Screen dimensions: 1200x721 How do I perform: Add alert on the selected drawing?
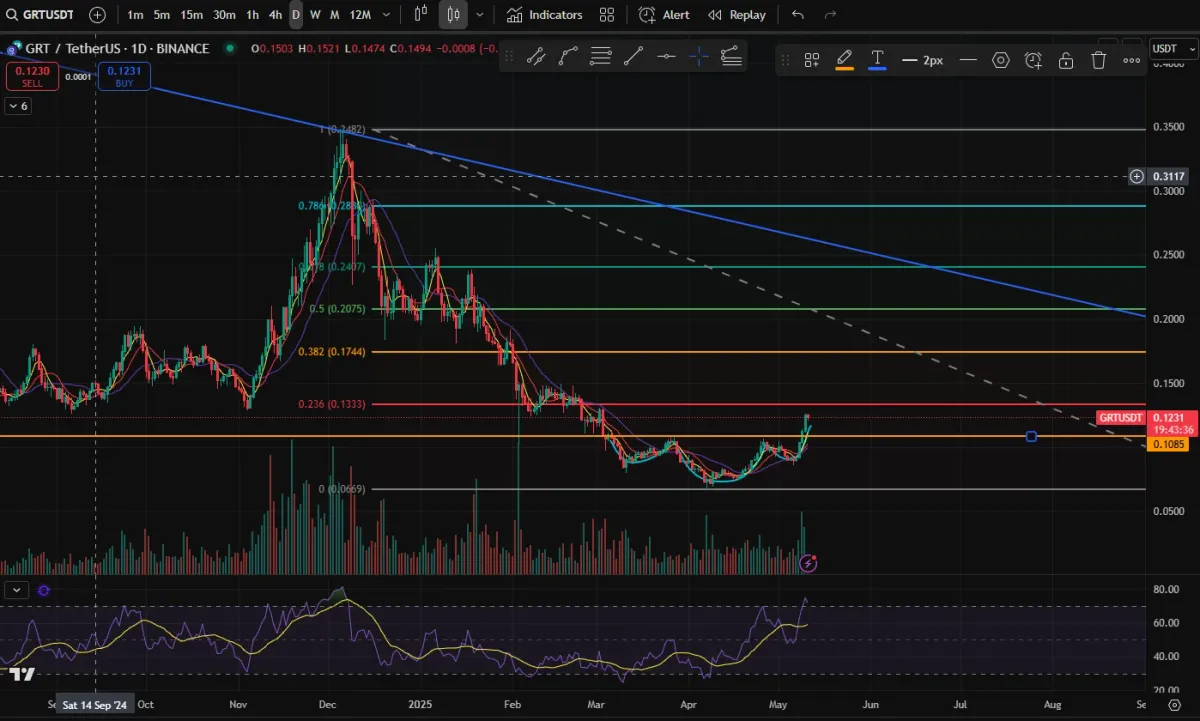coord(1033,60)
